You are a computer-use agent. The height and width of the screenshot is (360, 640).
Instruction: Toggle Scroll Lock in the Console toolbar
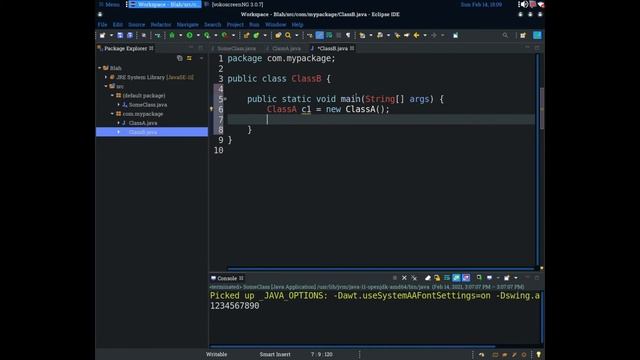pos(437,278)
